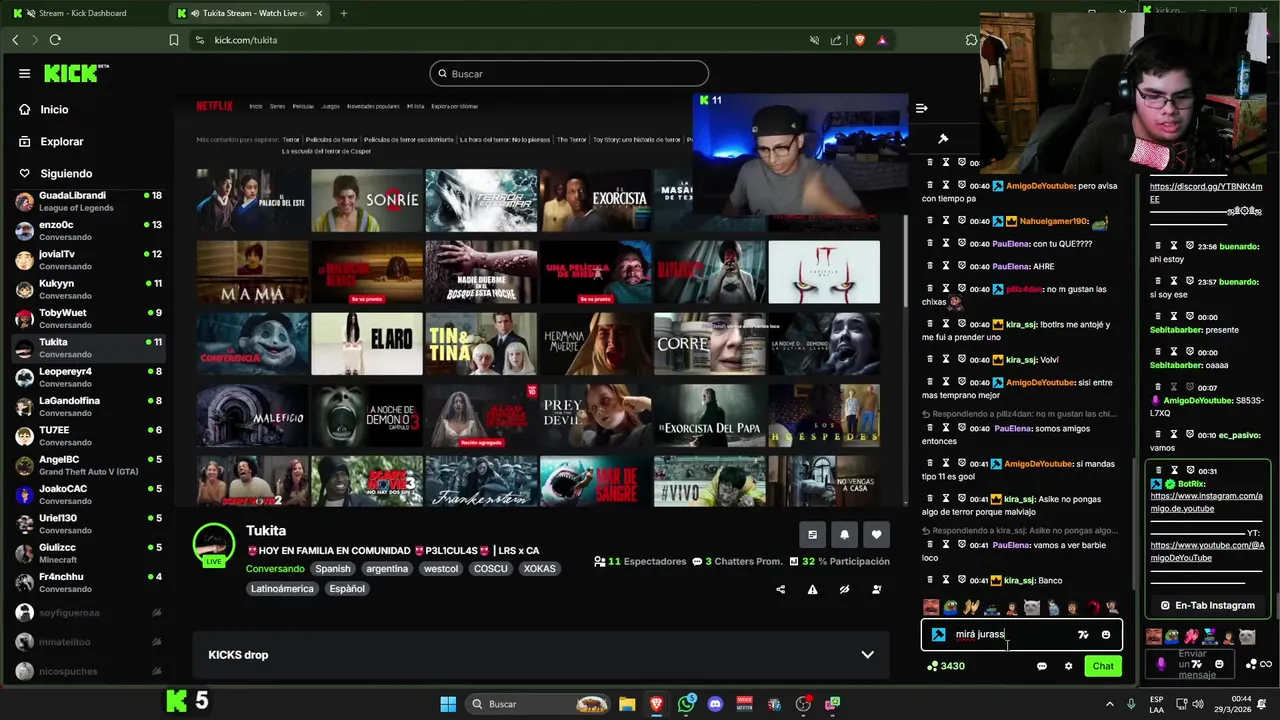Click the Buscar search field on Kick

click(x=569, y=74)
